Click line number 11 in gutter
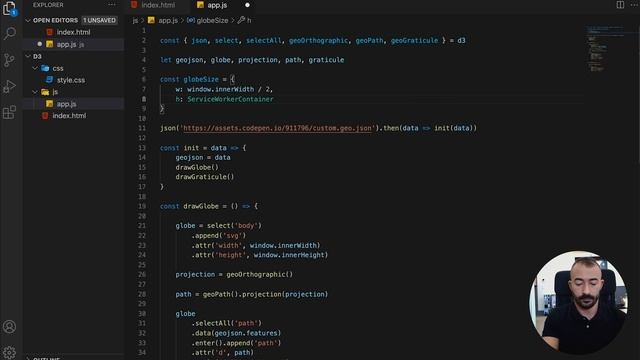Viewport: 640px width, 360px height. pyautogui.click(x=142, y=128)
